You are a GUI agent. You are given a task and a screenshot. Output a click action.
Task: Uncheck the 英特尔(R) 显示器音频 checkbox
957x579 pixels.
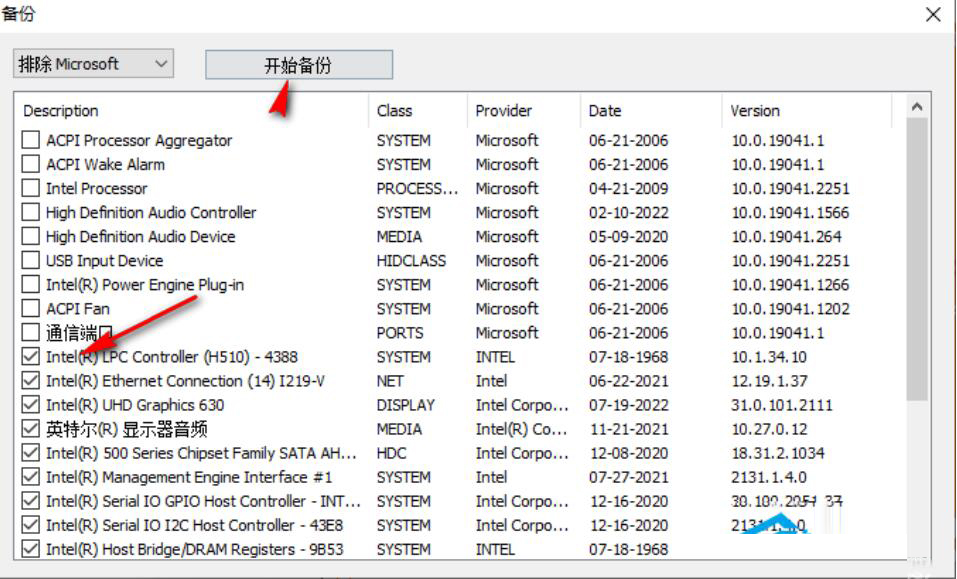[x=31, y=429]
